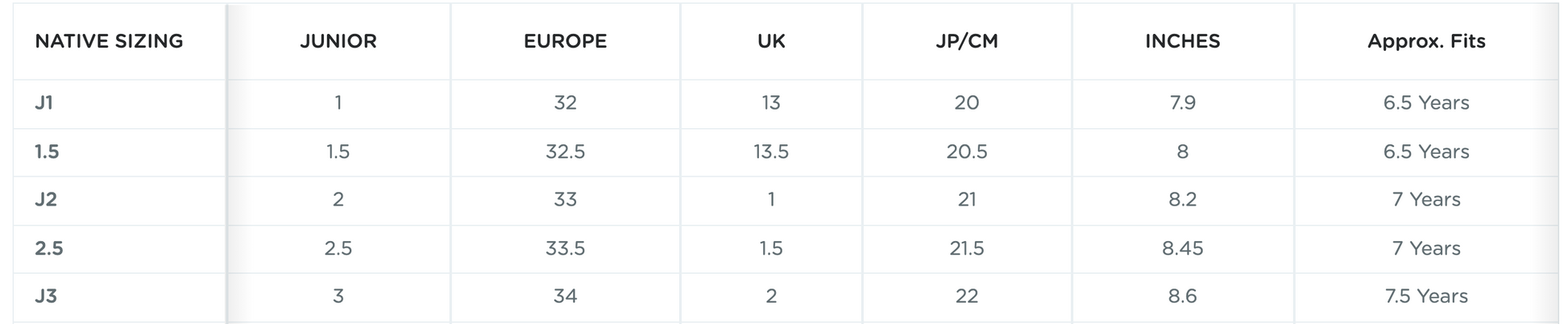The width and height of the screenshot is (1568, 324).
Task: Click the 8.45 inches cell
Action: point(1182,248)
